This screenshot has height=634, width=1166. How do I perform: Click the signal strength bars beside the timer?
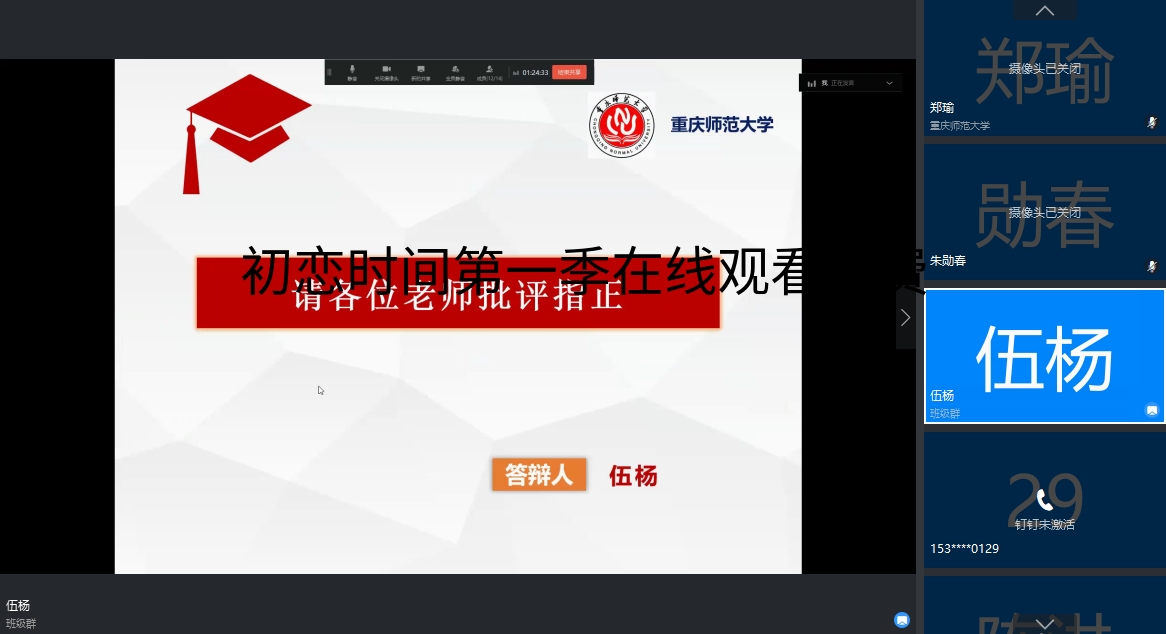pos(516,73)
